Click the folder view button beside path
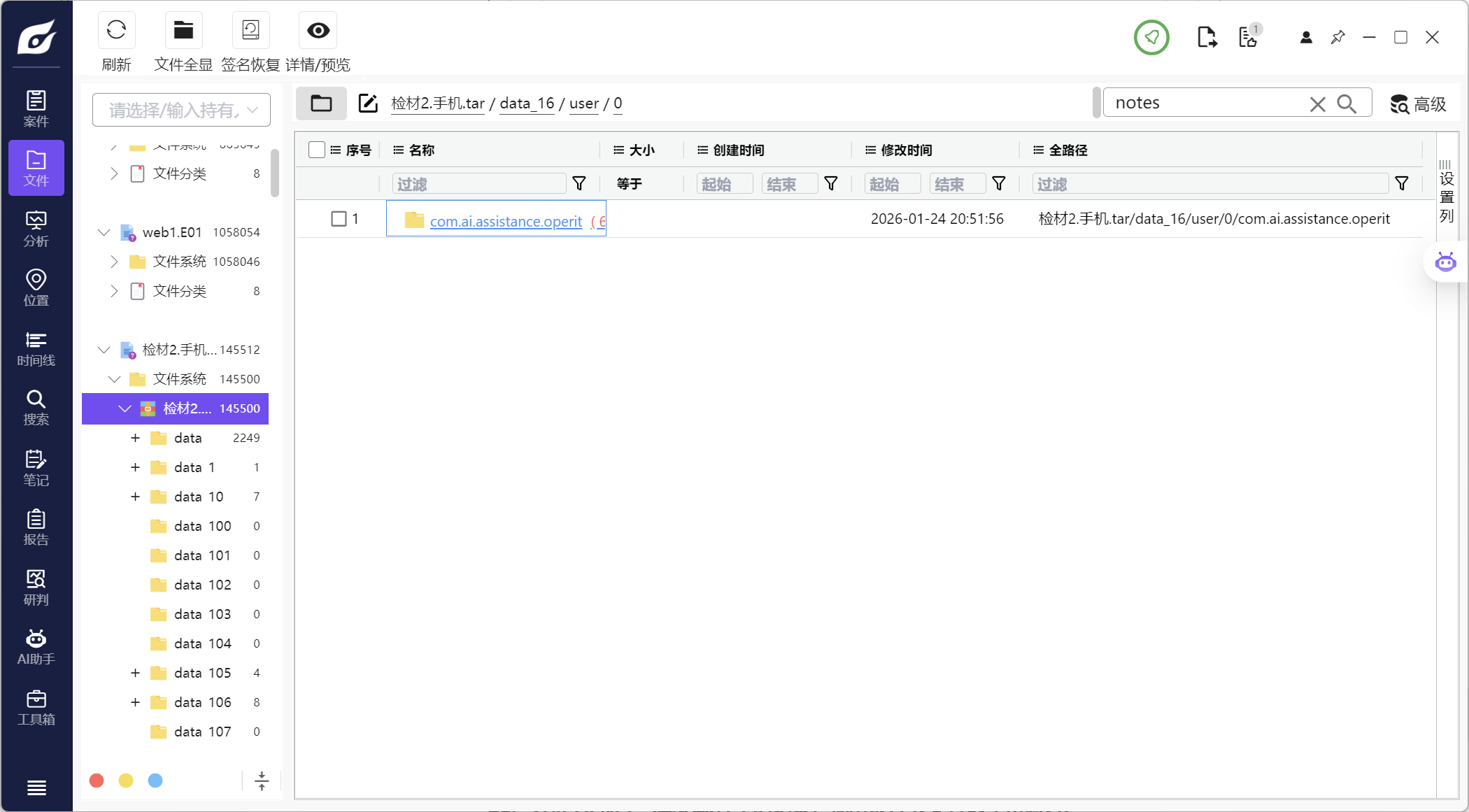1469x812 pixels. 321,104
